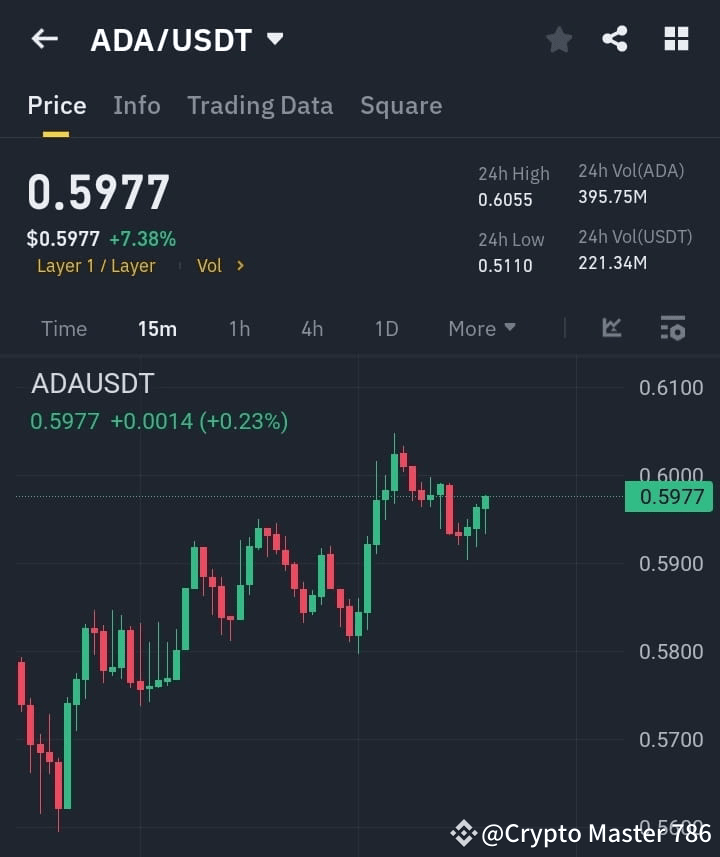This screenshot has width=720, height=857.
Task: Open the Square tab
Action: pyautogui.click(x=401, y=105)
